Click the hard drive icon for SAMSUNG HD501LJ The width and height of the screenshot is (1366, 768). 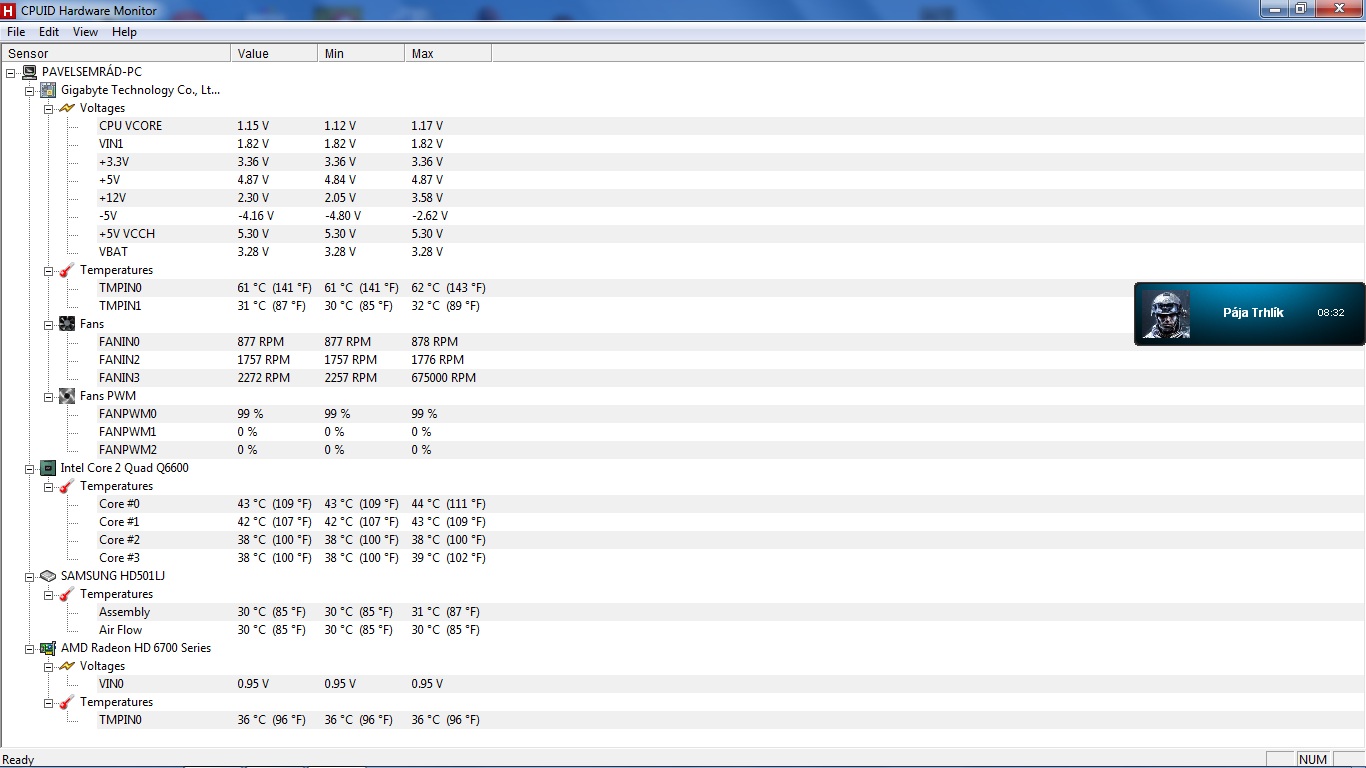48,576
